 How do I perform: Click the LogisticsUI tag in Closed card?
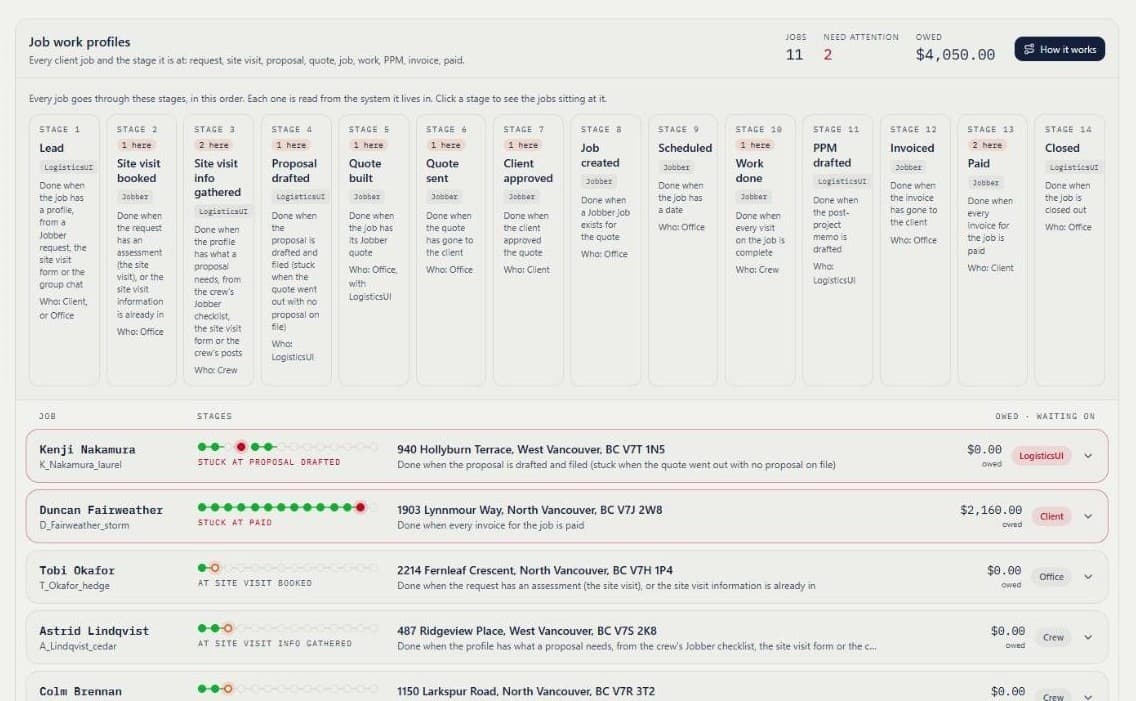(1074, 167)
